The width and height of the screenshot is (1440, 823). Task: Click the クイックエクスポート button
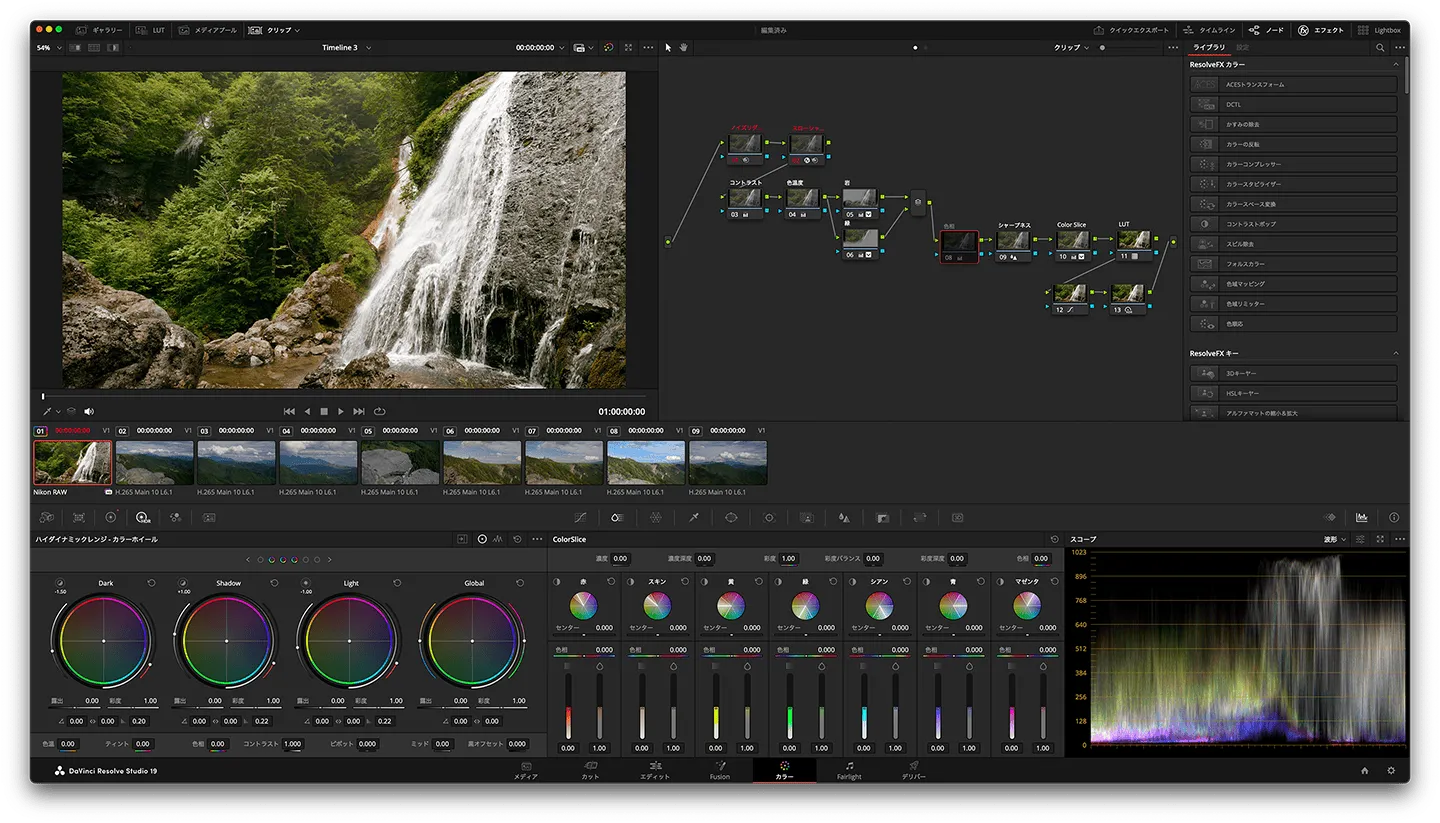(x=1131, y=30)
